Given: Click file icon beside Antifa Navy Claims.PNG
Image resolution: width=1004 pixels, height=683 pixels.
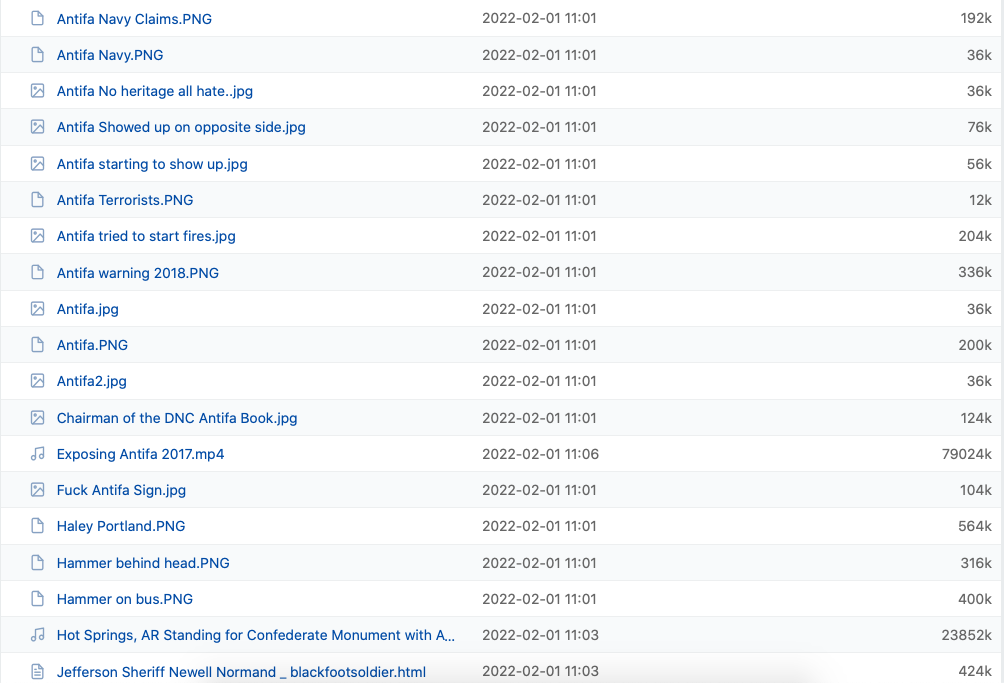Looking at the screenshot, I should [x=38, y=19].
